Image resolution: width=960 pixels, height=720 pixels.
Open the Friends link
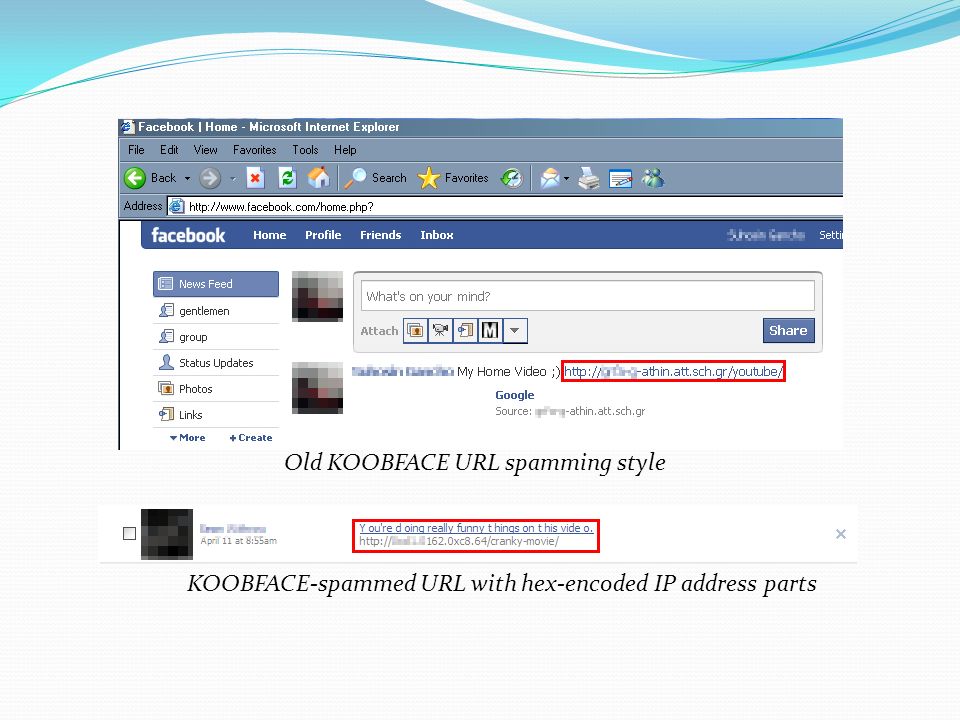coord(380,235)
